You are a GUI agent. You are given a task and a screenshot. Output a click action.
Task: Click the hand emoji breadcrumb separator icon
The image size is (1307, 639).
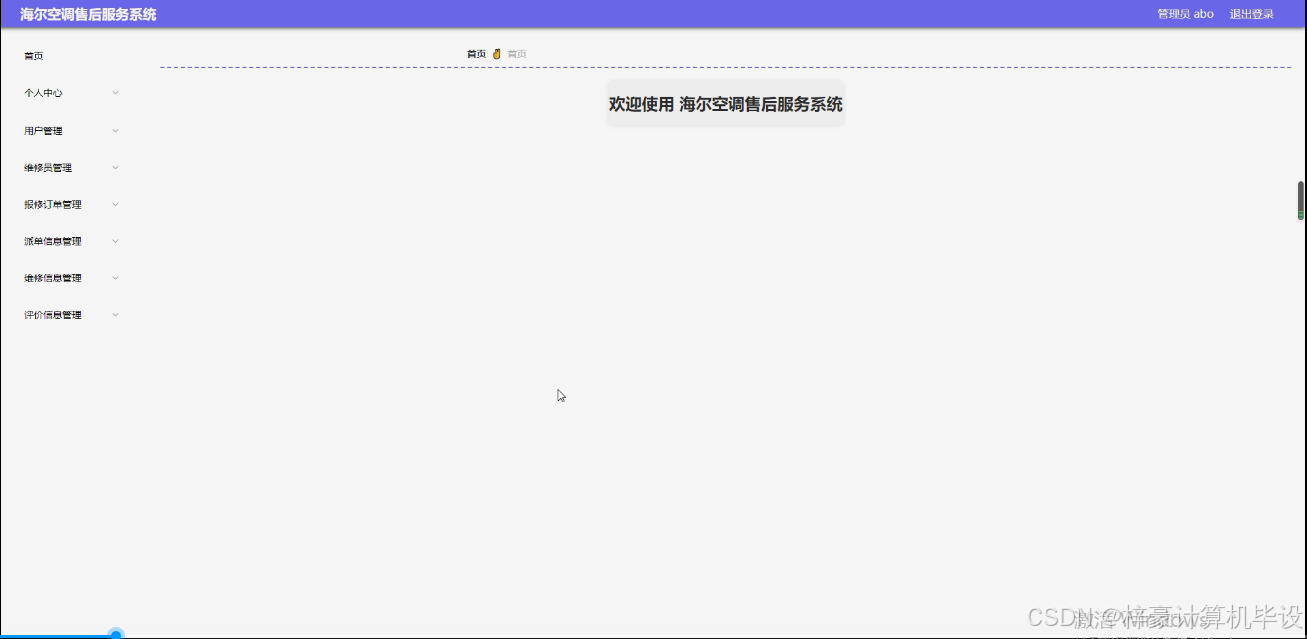point(496,54)
